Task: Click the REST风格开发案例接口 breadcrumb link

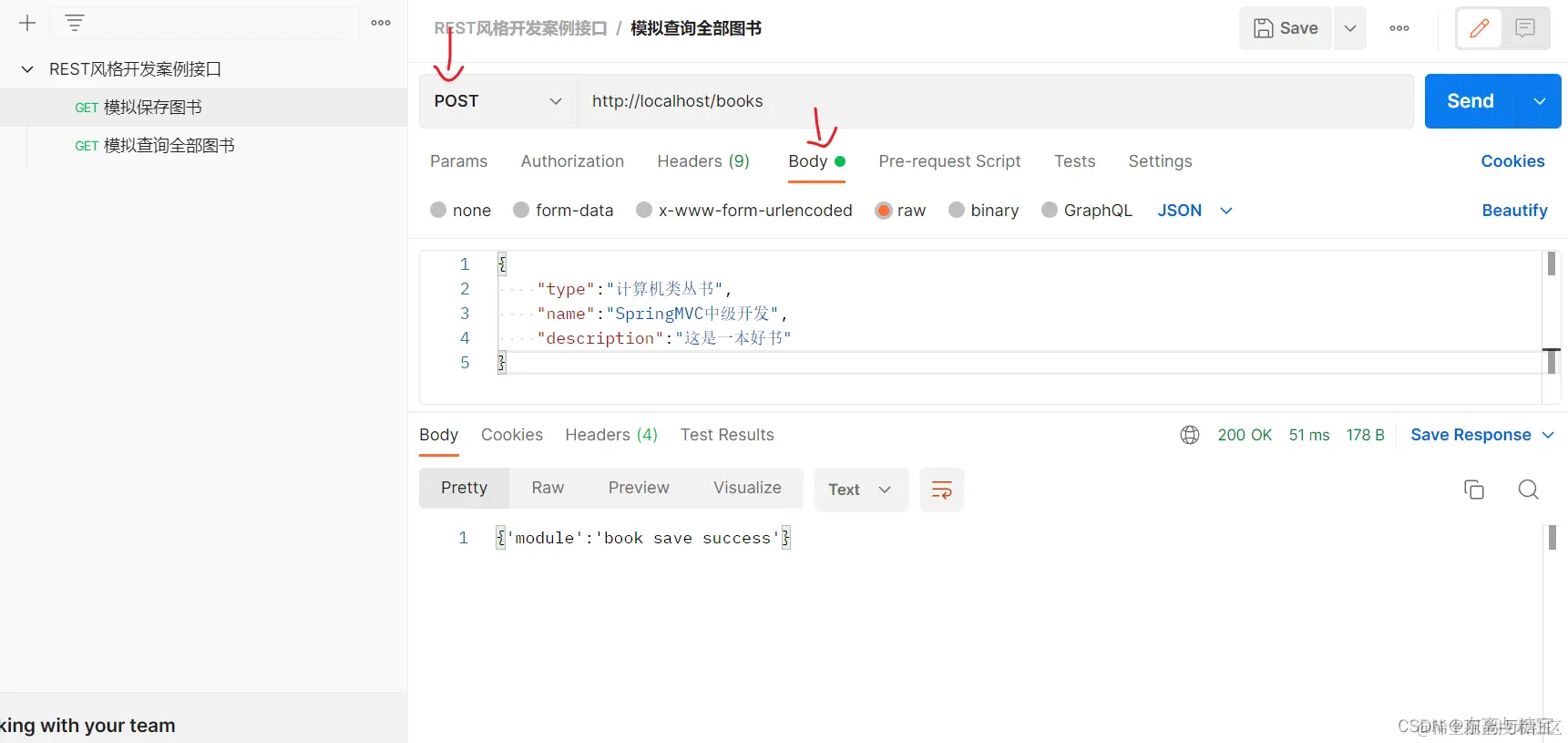Action: pos(520,28)
